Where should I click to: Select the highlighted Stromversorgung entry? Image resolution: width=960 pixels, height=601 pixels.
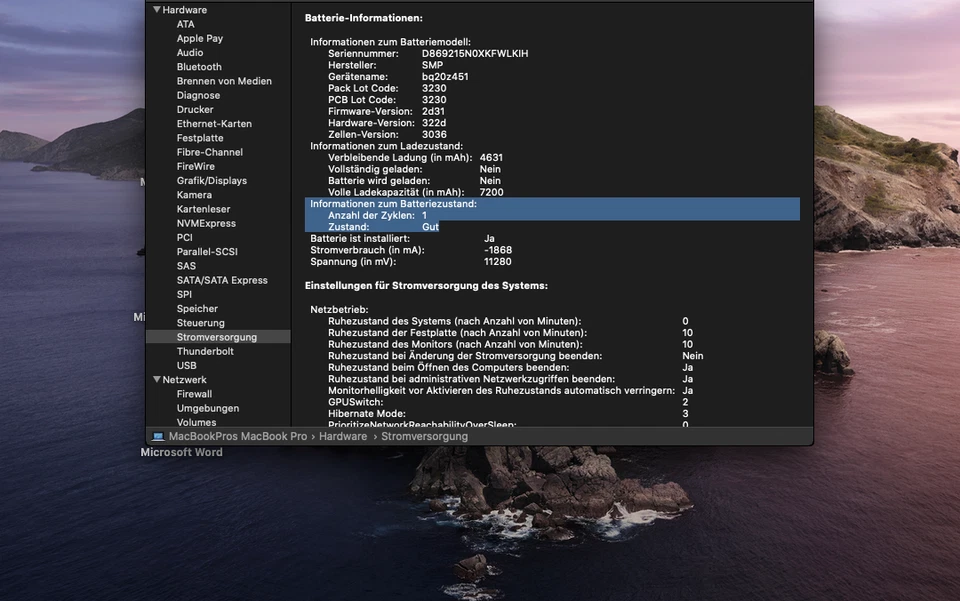pyautogui.click(x=218, y=337)
